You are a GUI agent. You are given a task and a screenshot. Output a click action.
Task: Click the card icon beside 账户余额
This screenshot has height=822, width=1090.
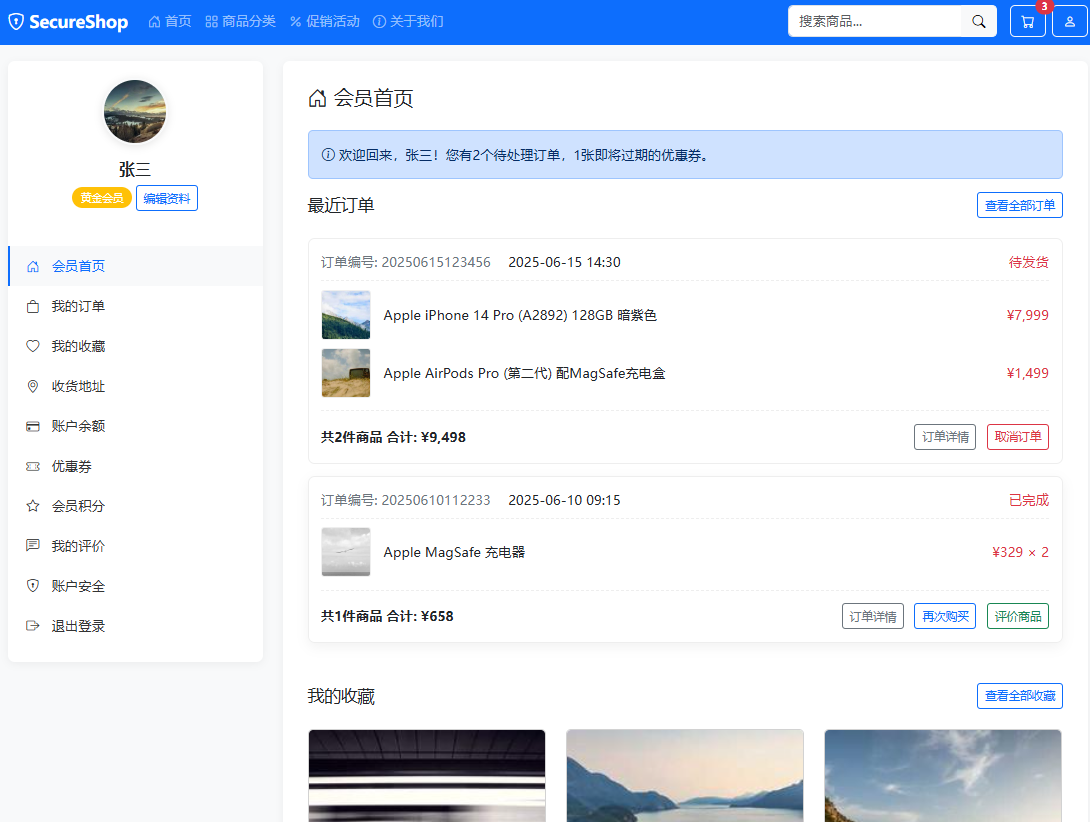pos(33,426)
